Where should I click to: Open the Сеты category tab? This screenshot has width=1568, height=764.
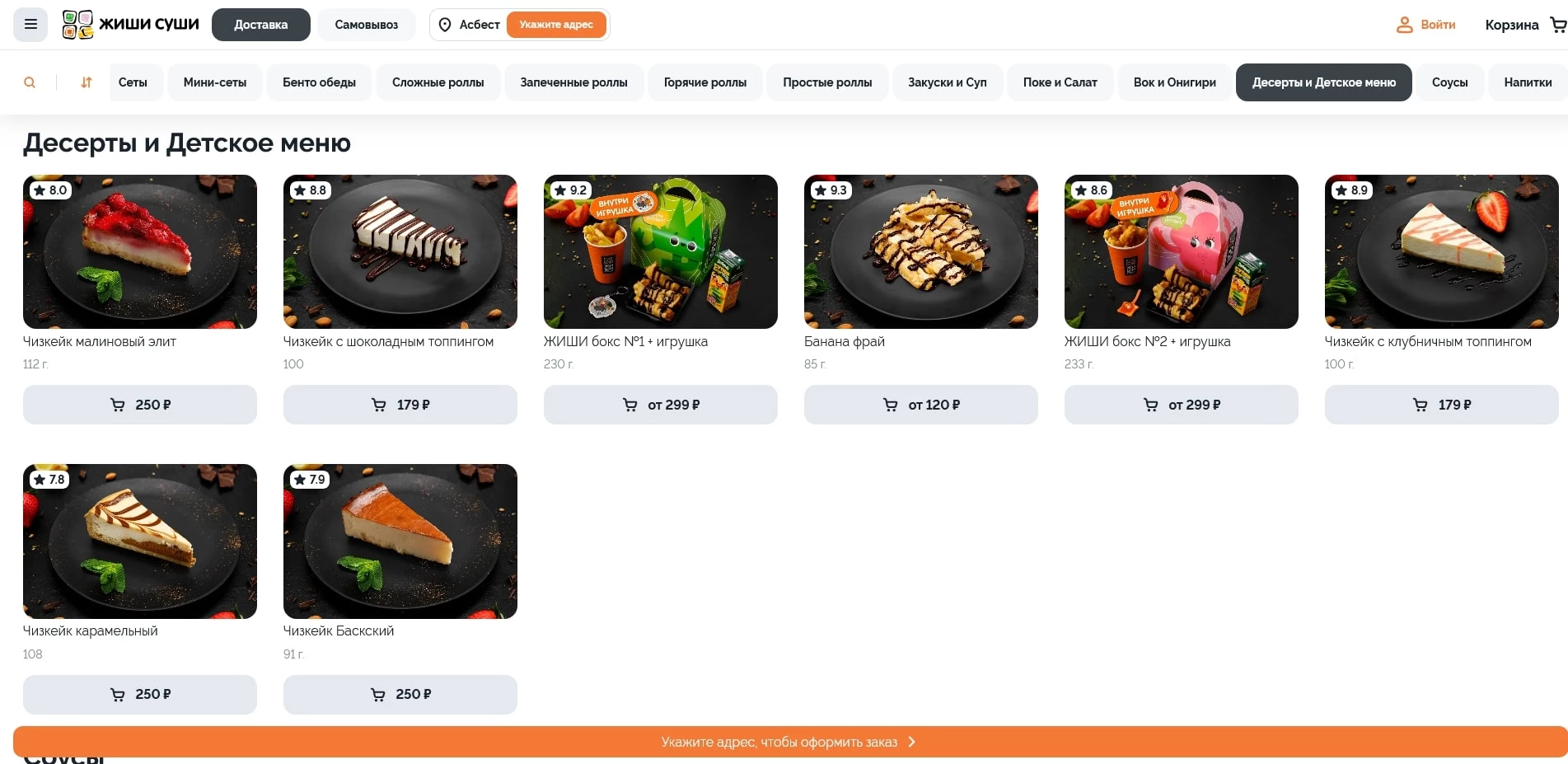point(133,82)
